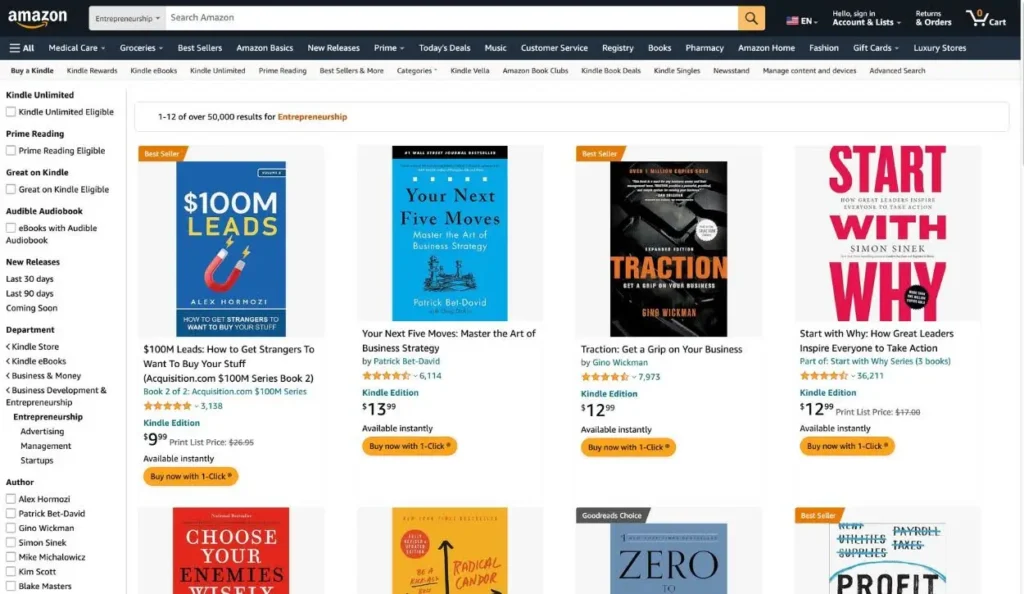Tick the Alex Hormozi author checkbox

pyautogui.click(x=11, y=499)
